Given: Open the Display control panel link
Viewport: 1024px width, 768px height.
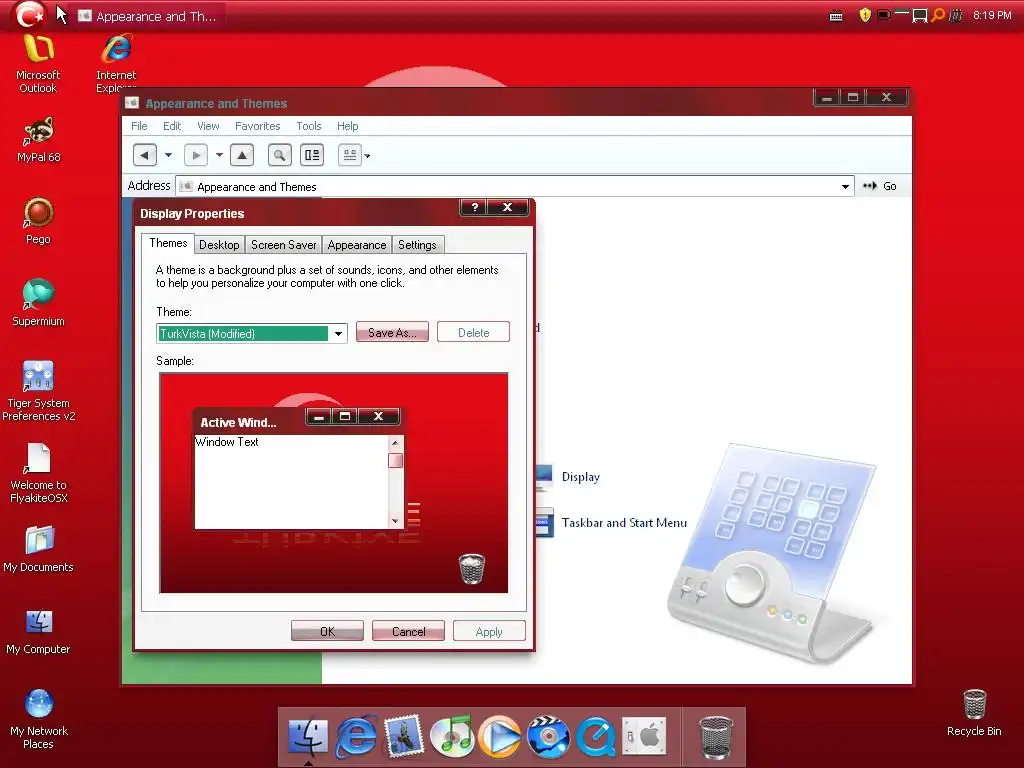Looking at the screenshot, I should [581, 477].
